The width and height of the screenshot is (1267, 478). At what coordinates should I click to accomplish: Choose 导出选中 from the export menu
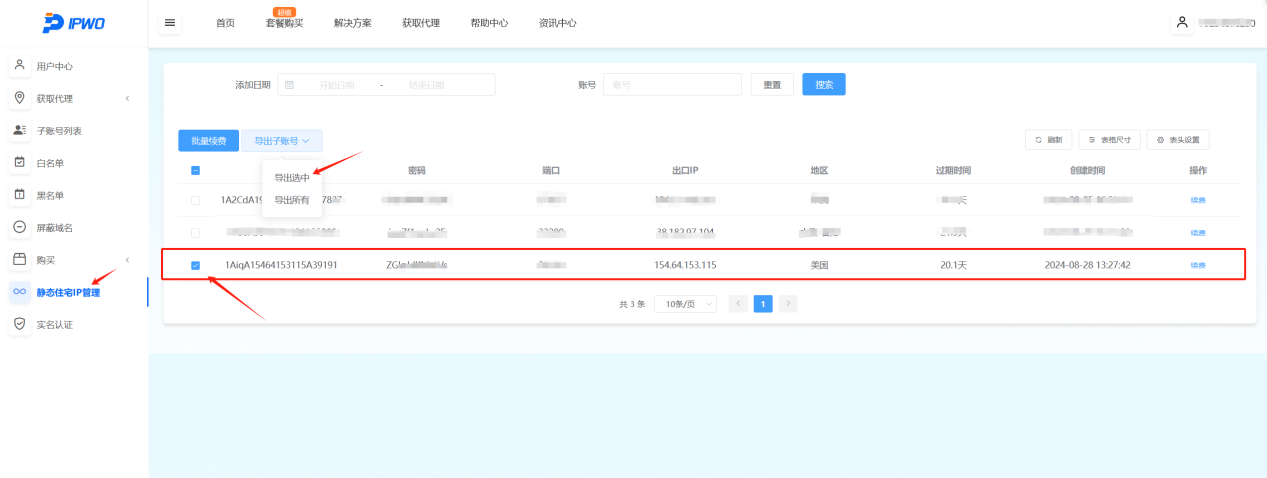point(292,178)
